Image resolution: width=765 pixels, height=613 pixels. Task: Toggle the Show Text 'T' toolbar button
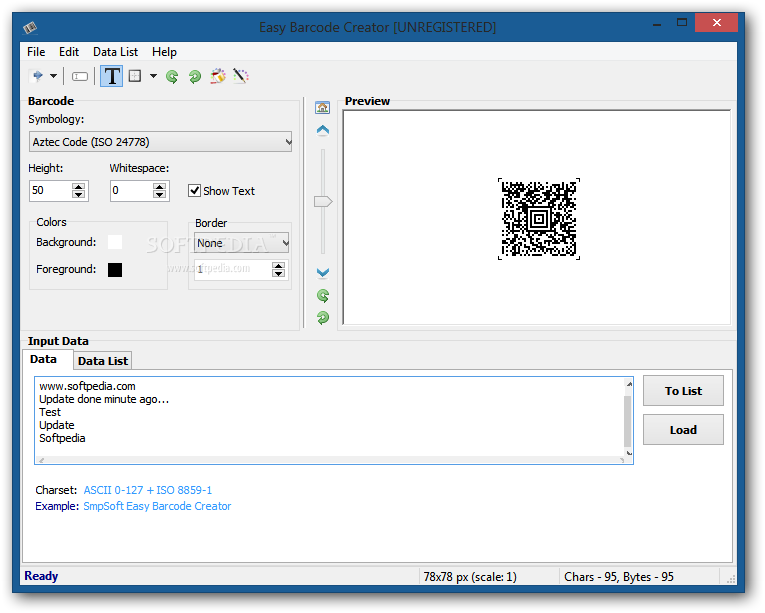[x=112, y=76]
